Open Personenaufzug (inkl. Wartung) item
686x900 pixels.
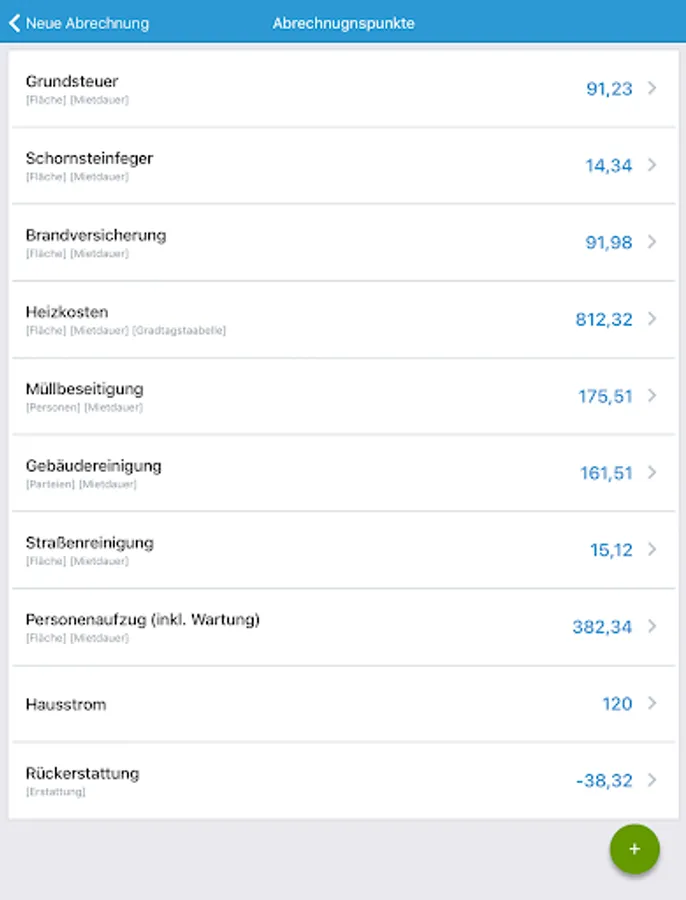click(x=300, y=626)
